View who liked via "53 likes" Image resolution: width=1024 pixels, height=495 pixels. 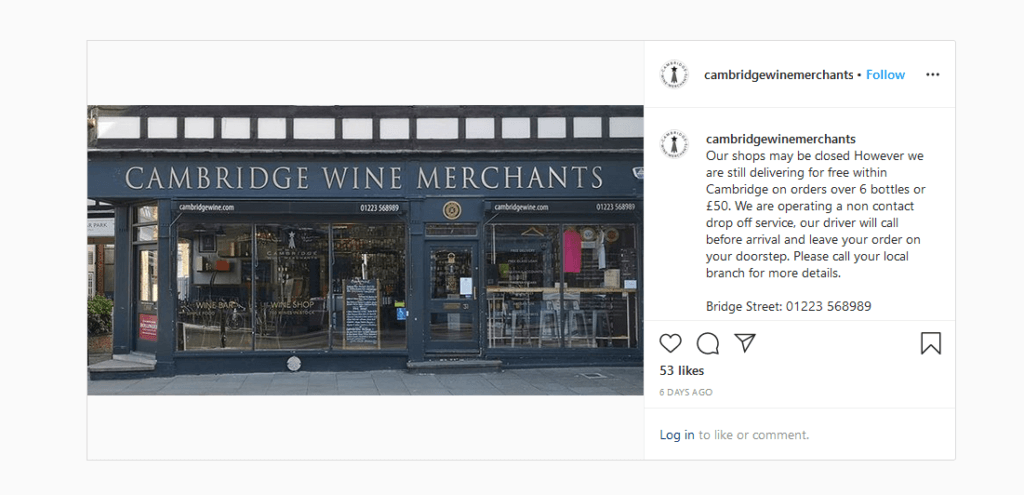coord(682,371)
